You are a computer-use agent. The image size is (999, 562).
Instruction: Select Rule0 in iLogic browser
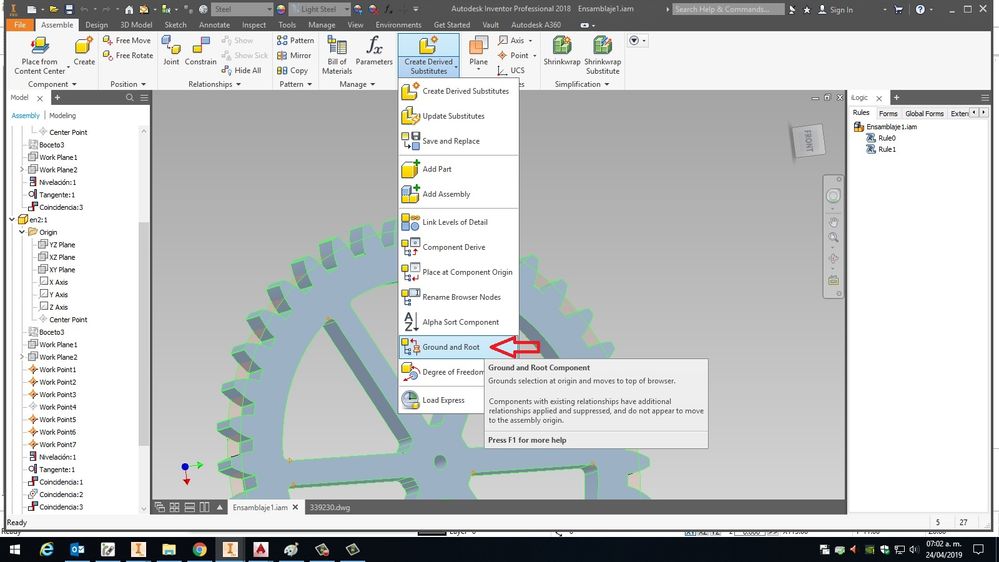pyautogui.click(x=880, y=138)
